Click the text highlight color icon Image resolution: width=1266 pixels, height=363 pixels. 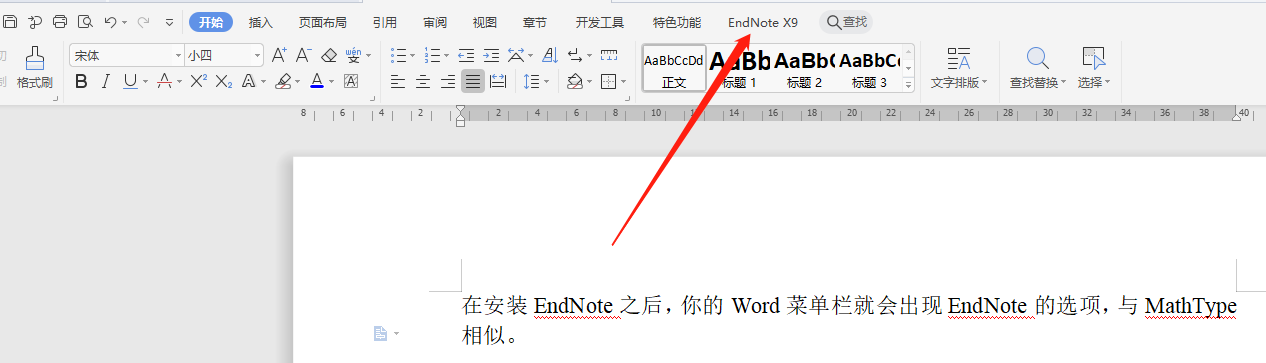point(283,81)
